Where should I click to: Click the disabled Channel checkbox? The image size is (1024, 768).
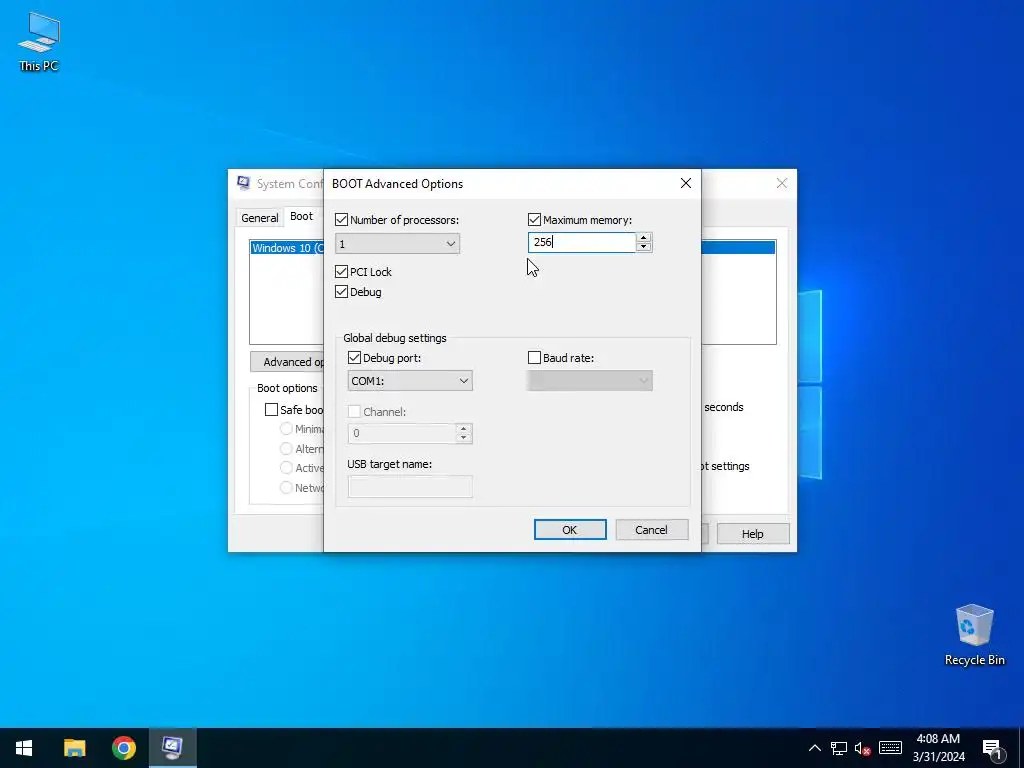pos(354,411)
